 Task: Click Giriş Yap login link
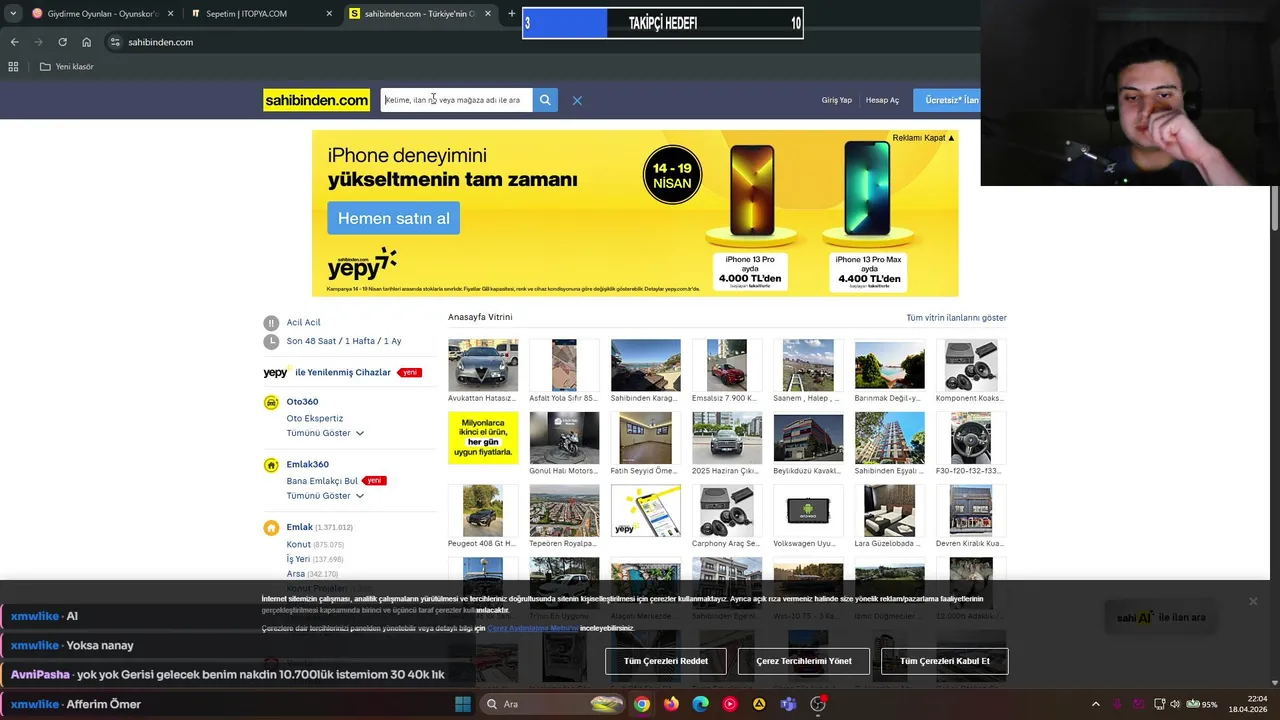[837, 100]
